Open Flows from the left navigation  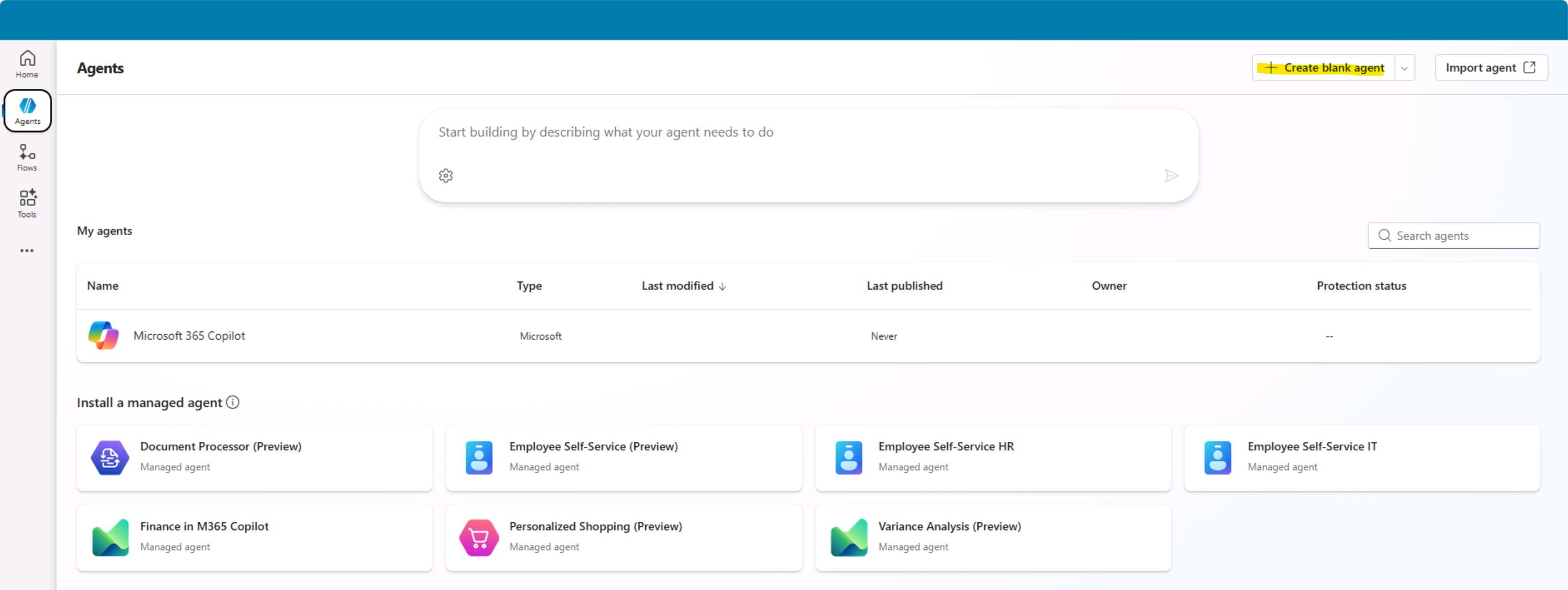pyautogui.click(x=27, y=158)
